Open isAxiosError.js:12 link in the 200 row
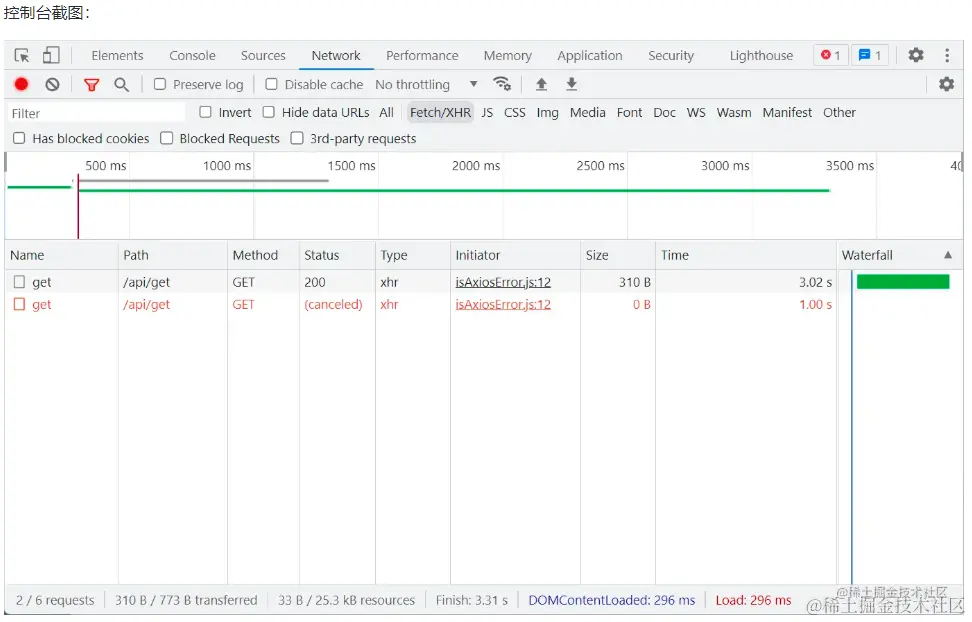Image resolution: width=972 pixels, height=622 pixels. click(503, 282)
